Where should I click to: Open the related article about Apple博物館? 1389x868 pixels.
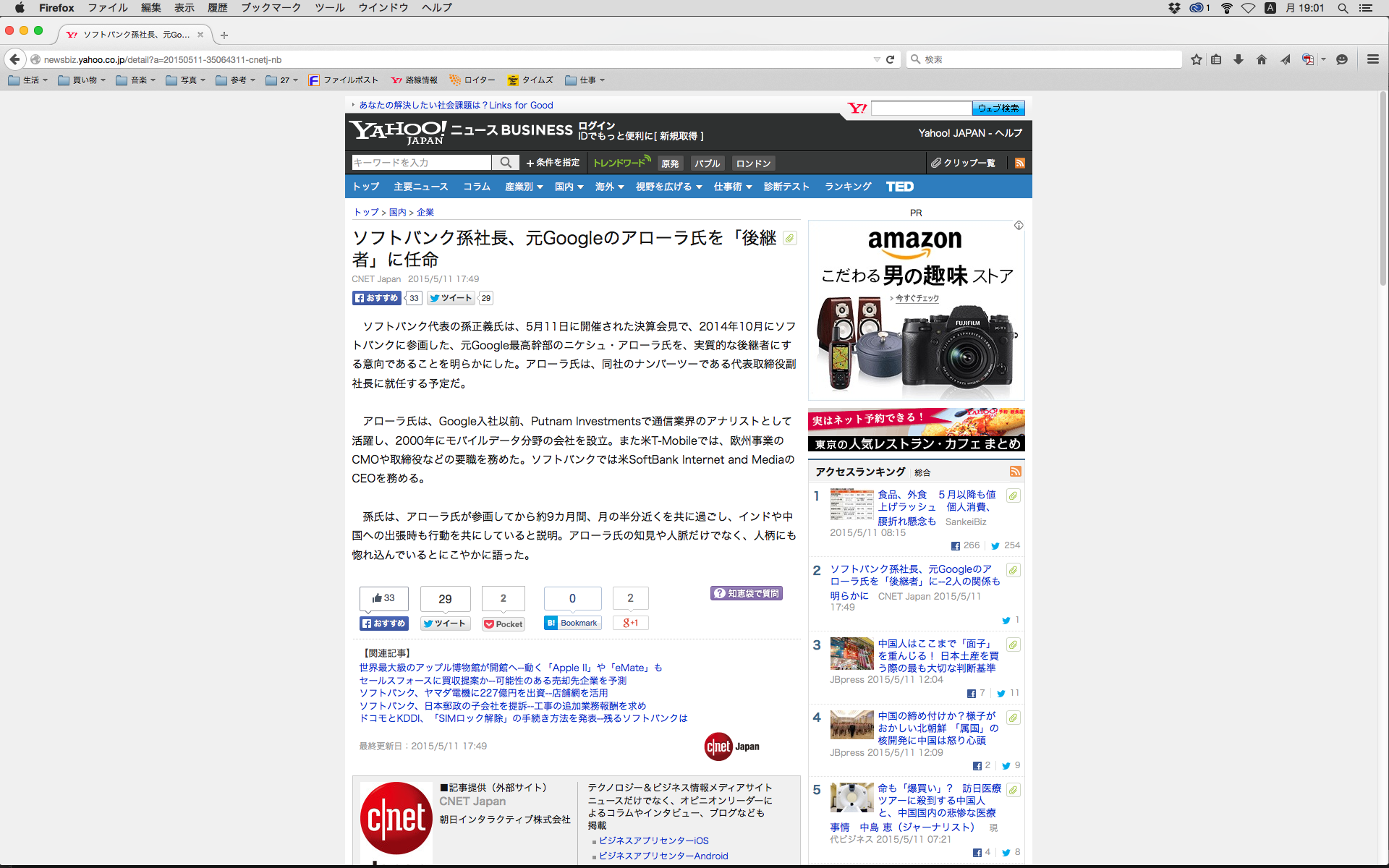pyautogui.click(x=510, y=668)
